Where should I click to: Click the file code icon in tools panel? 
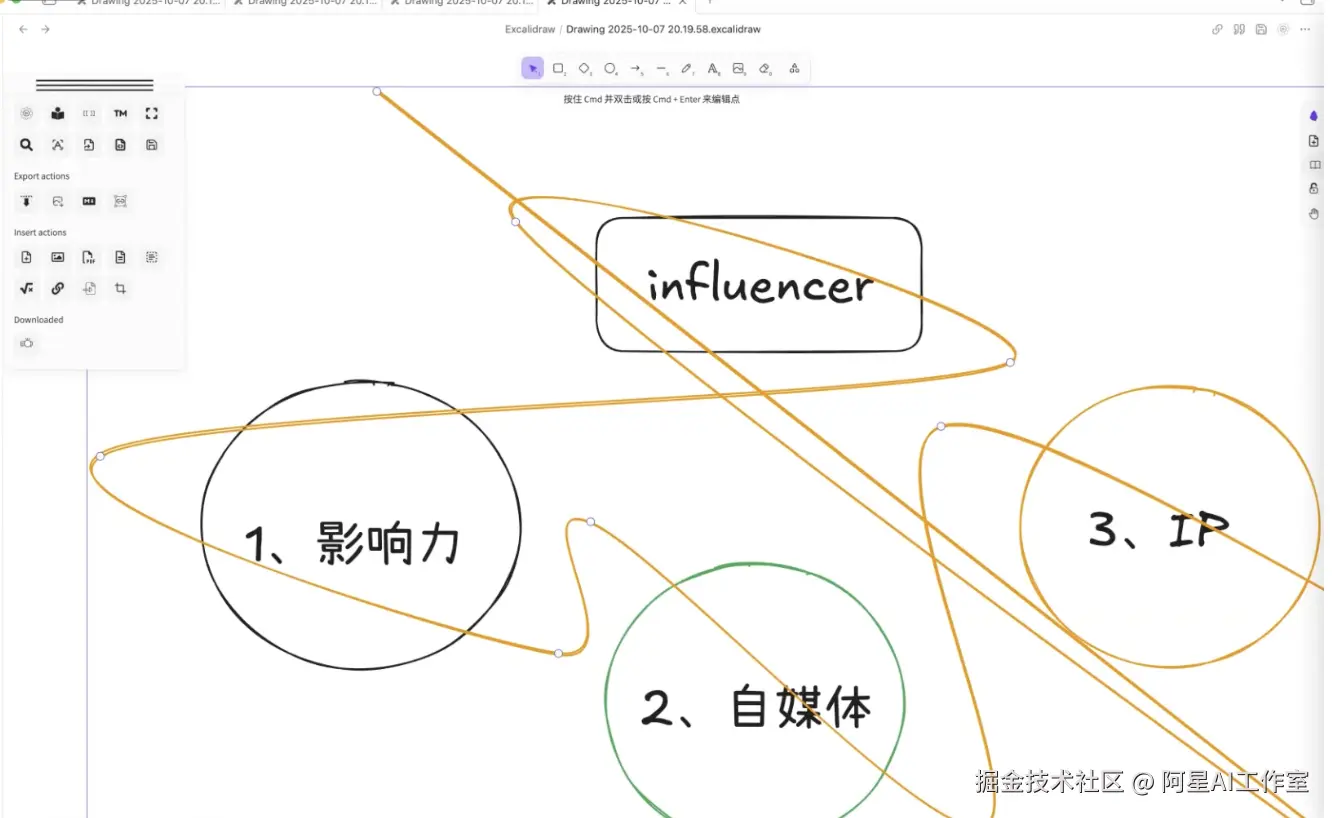[x=120, y=145]
